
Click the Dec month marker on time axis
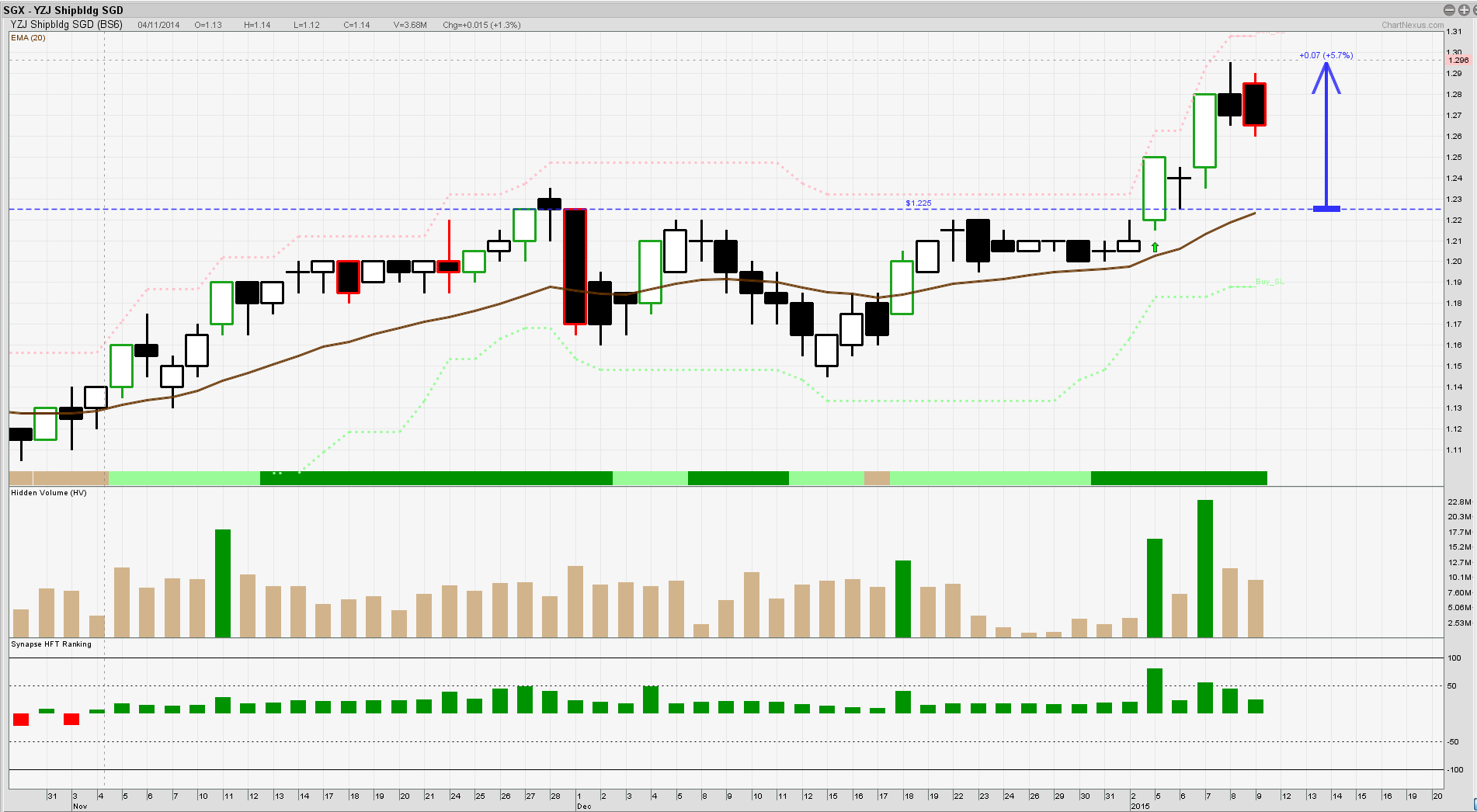584,807
